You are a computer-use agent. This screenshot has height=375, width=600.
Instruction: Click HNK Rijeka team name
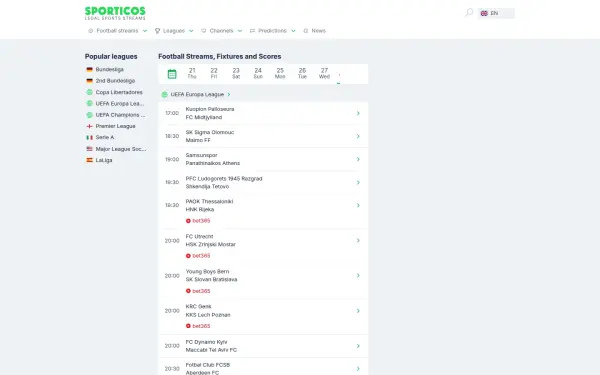199,210
